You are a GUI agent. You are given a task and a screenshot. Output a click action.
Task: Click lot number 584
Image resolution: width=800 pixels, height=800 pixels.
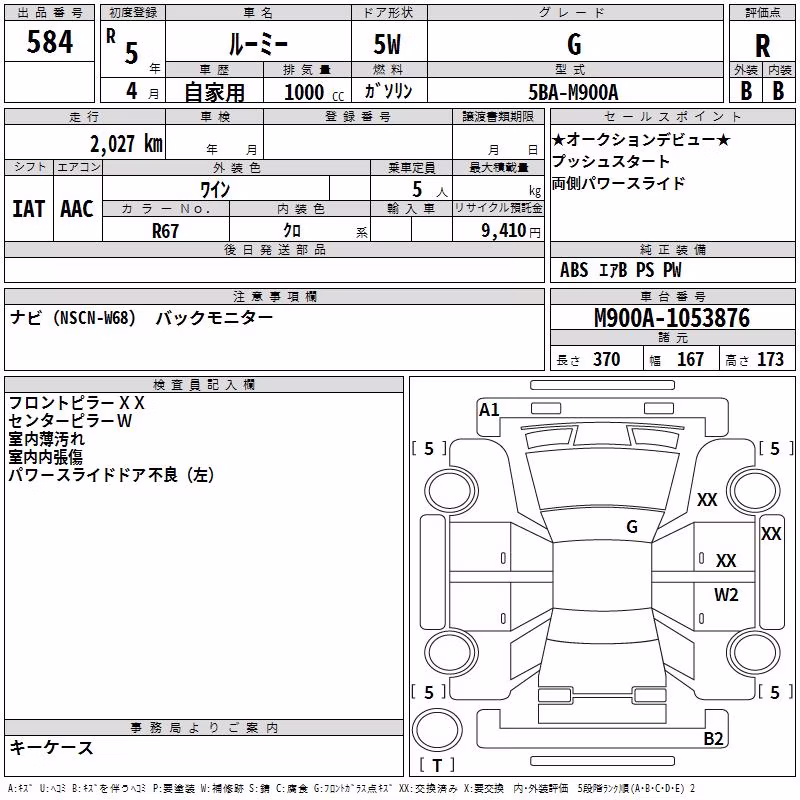pos(49,42)
